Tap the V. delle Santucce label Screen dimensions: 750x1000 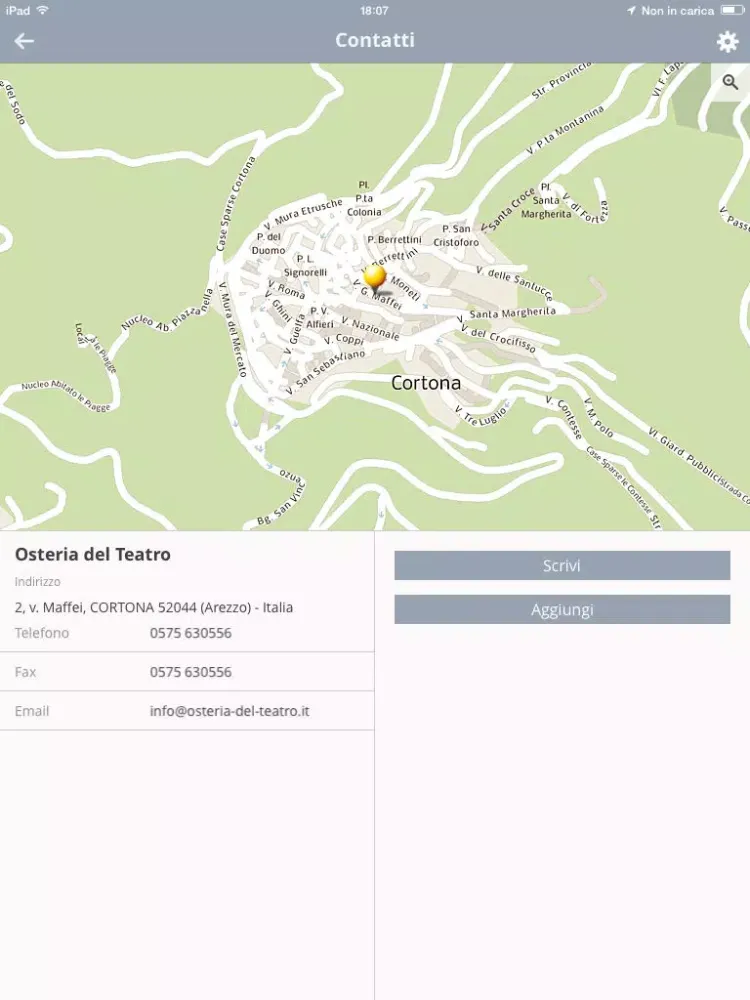pyautogui.click(x=514, y=283)
